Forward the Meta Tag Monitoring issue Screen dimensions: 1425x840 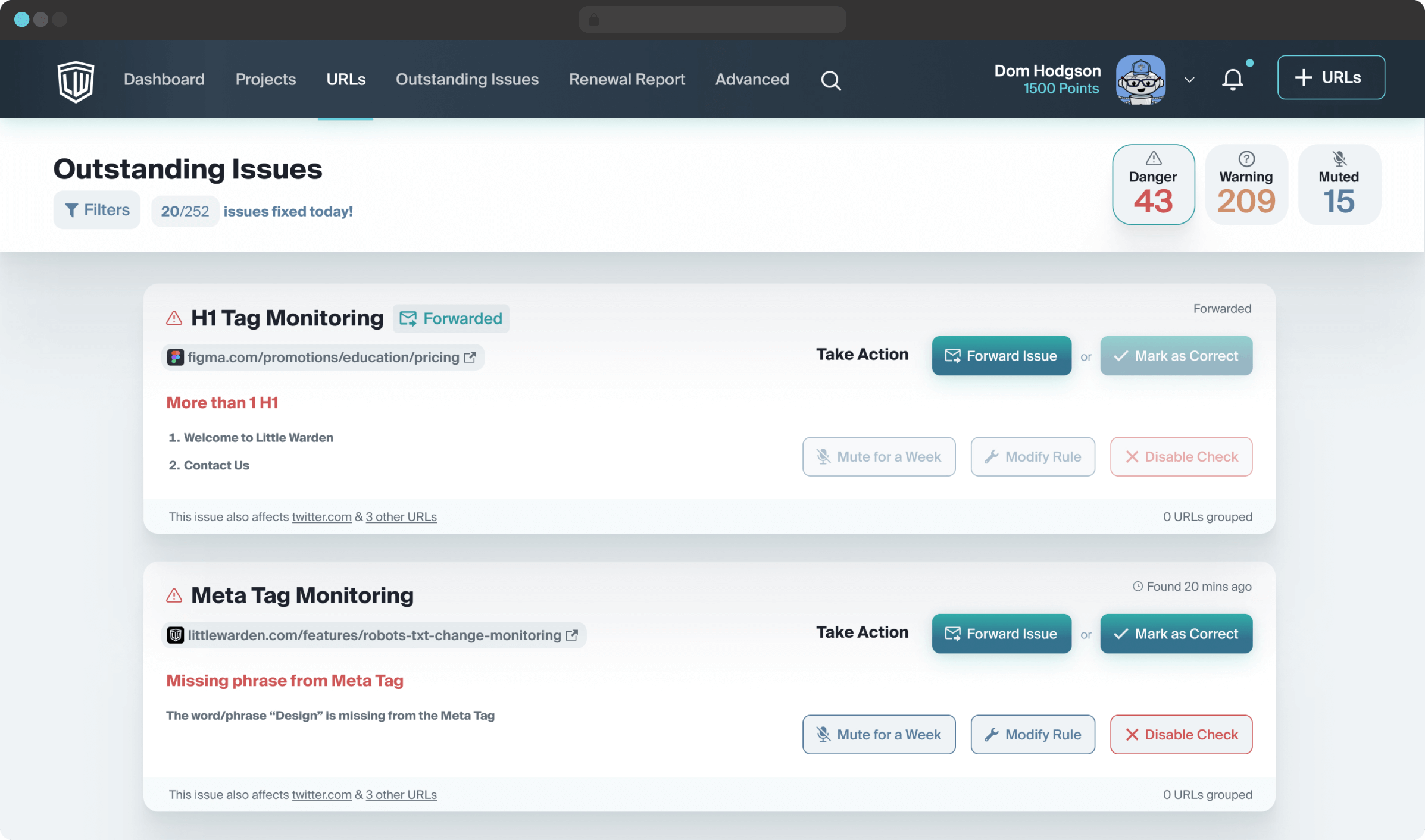click(1002, 634)
